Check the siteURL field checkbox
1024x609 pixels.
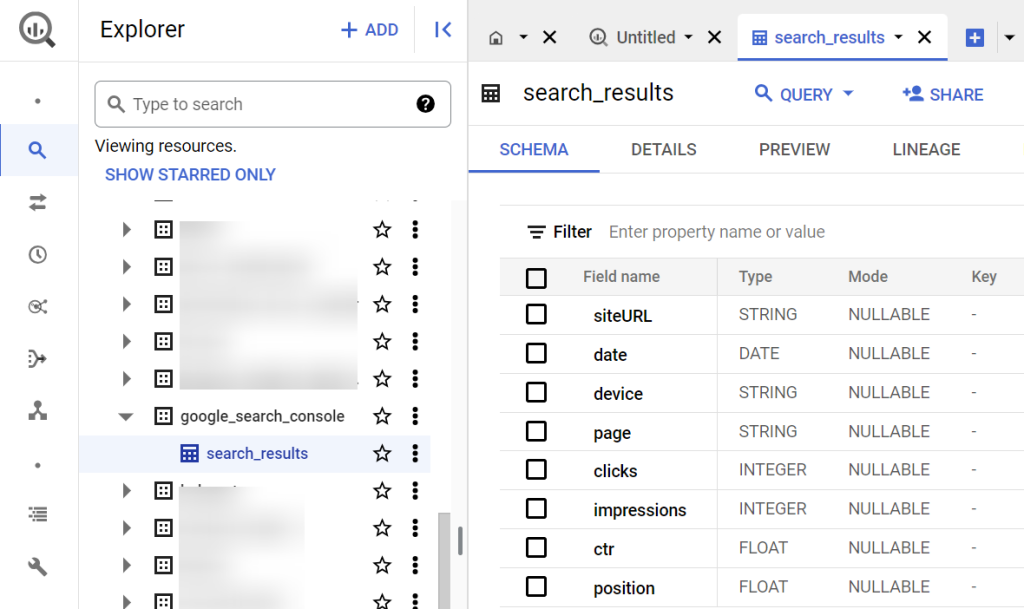(x=536, y=314)
